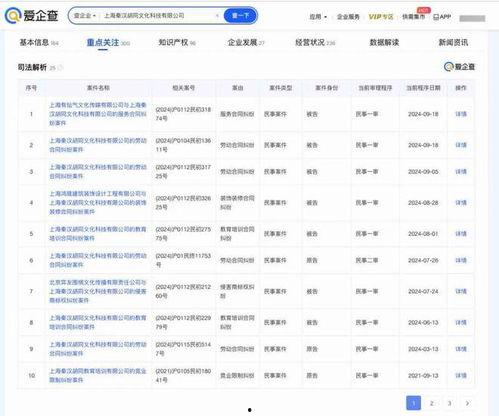
Task: Open the 查企业 search type dropdown
Action: [85, 16]
